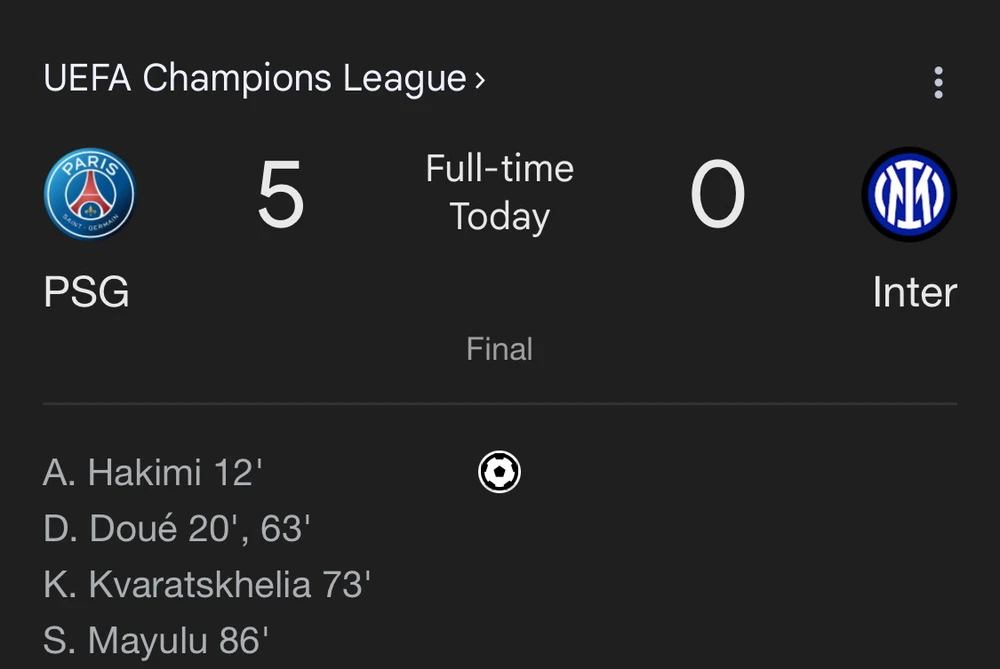Viewport: 1000px width, 669px height.
Task: Click Kvaratskhelia's 73' goal minute
Action: [346, 585]
